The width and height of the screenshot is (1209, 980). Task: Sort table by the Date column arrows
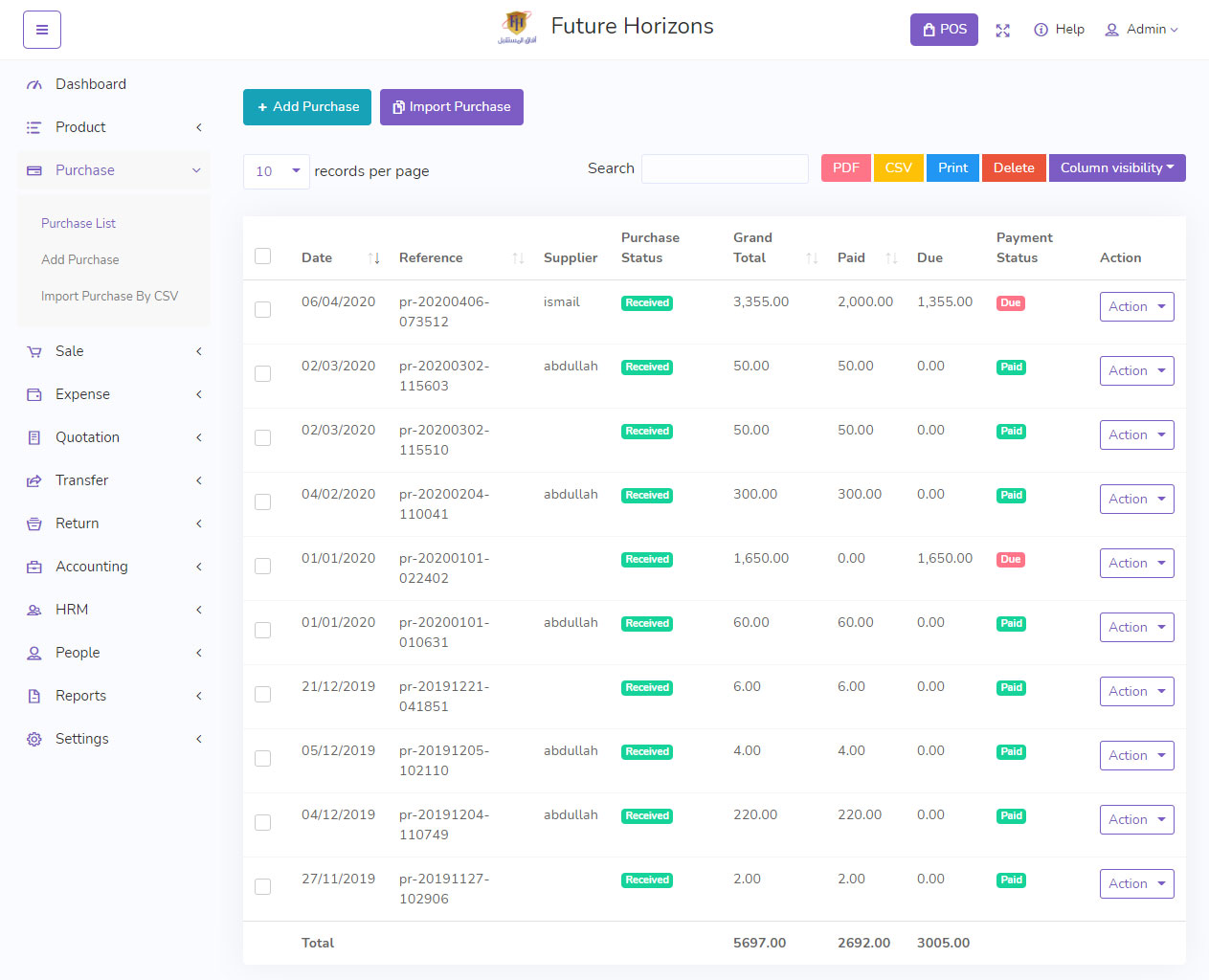[x=373, y=258]
